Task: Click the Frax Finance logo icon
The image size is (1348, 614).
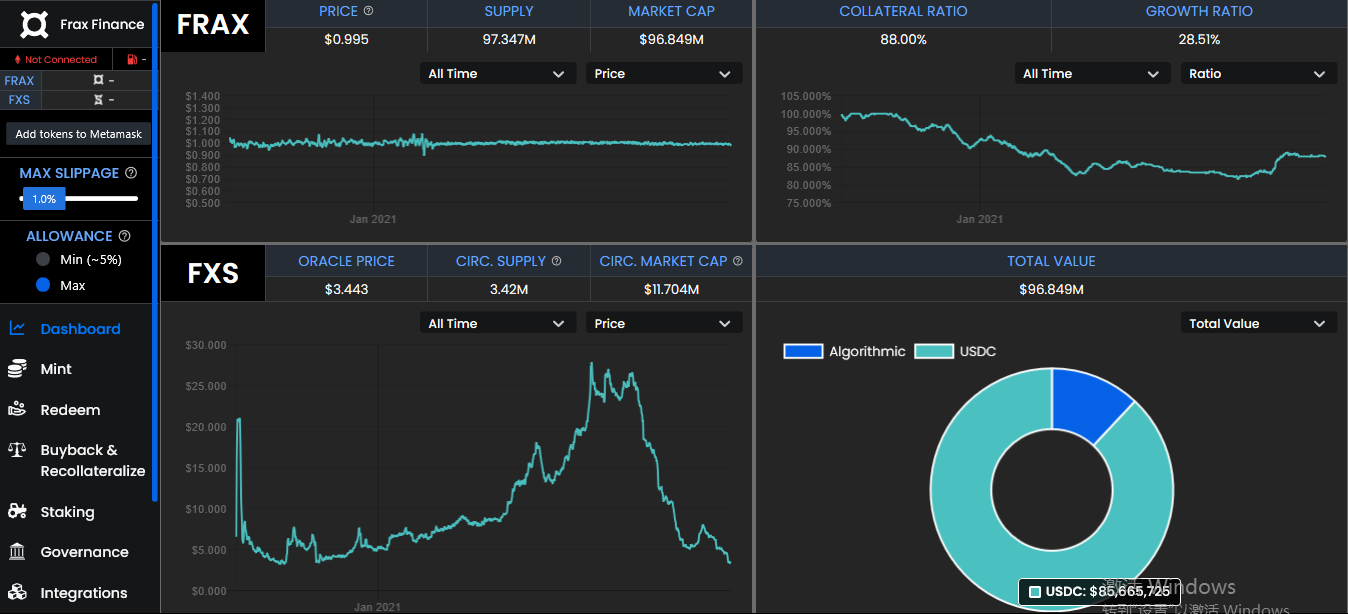Action: coord(34,24)
